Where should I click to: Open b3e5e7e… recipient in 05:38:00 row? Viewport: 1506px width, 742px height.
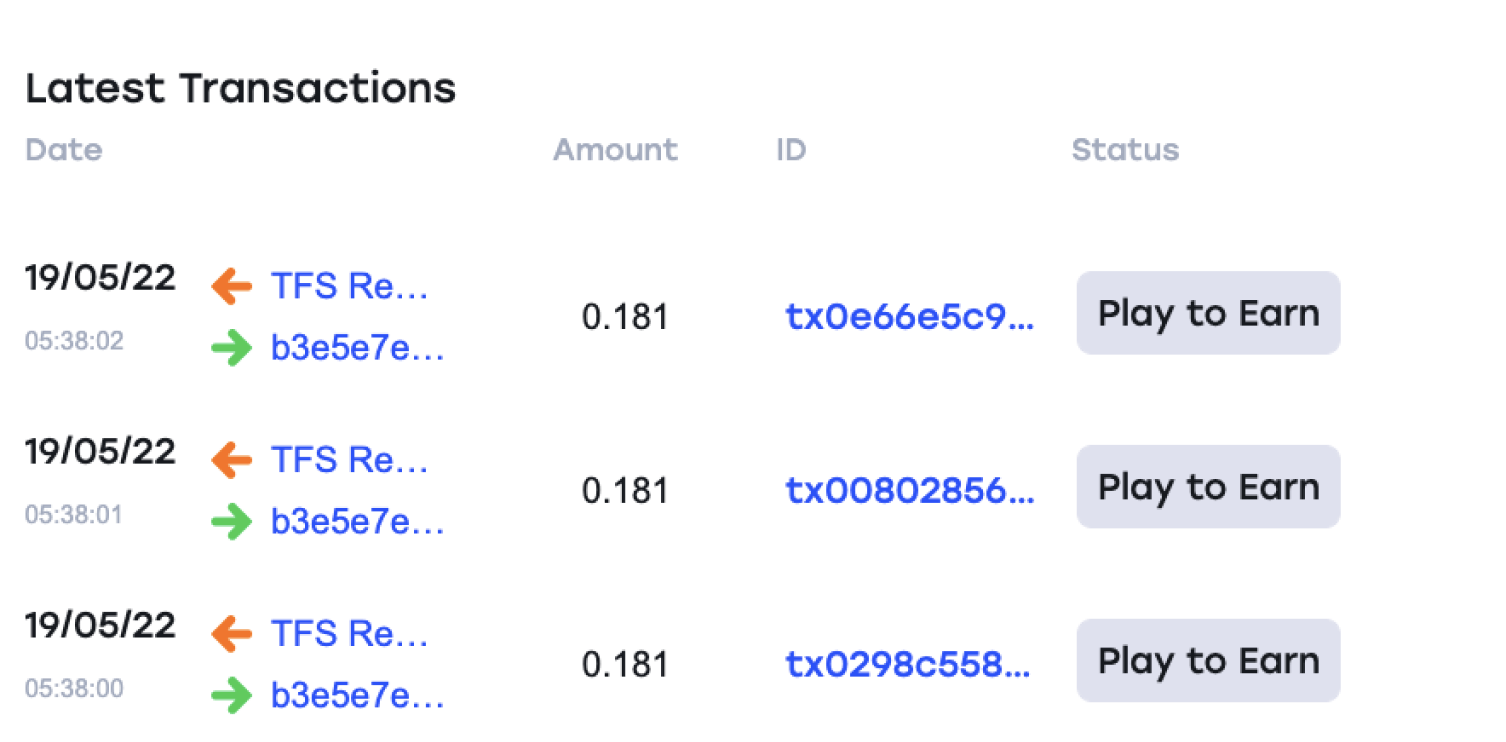357,696
